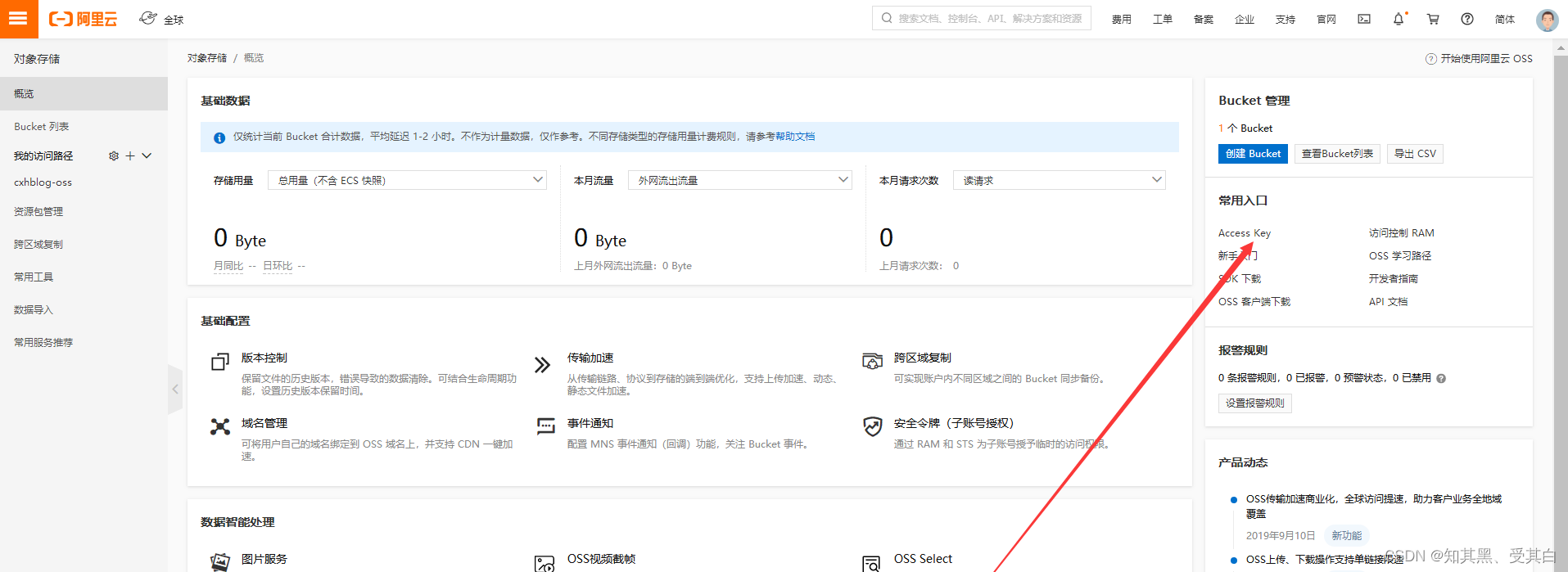Open 费用 in the top bar
1568x572 pixels.
click(x=1122, y=19)
